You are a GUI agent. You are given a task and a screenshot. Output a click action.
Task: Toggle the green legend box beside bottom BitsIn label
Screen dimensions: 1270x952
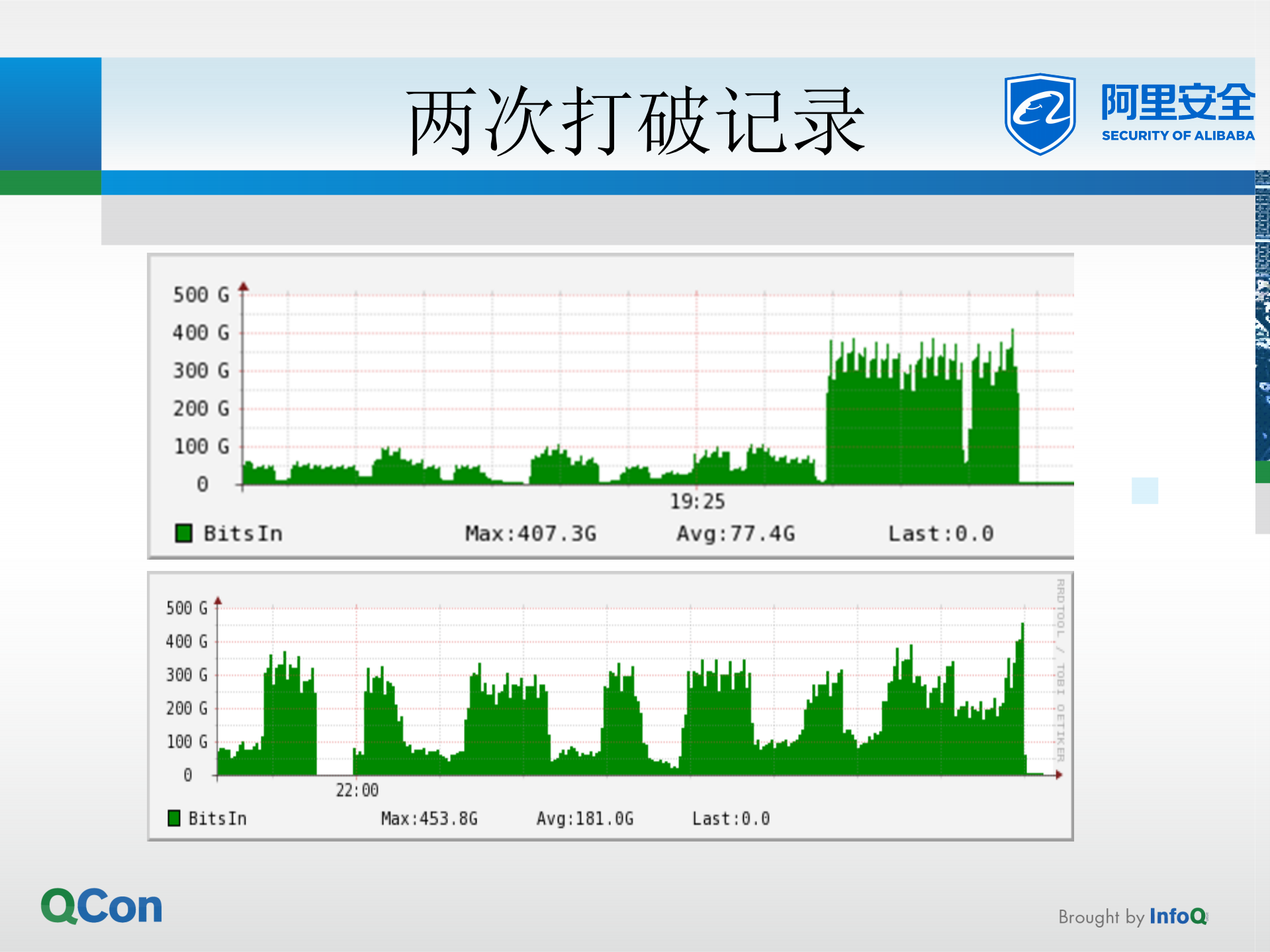(x=174, y=818)
